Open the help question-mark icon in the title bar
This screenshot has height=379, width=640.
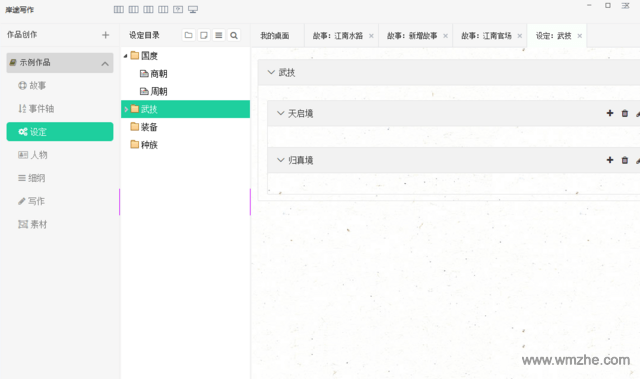178,9
